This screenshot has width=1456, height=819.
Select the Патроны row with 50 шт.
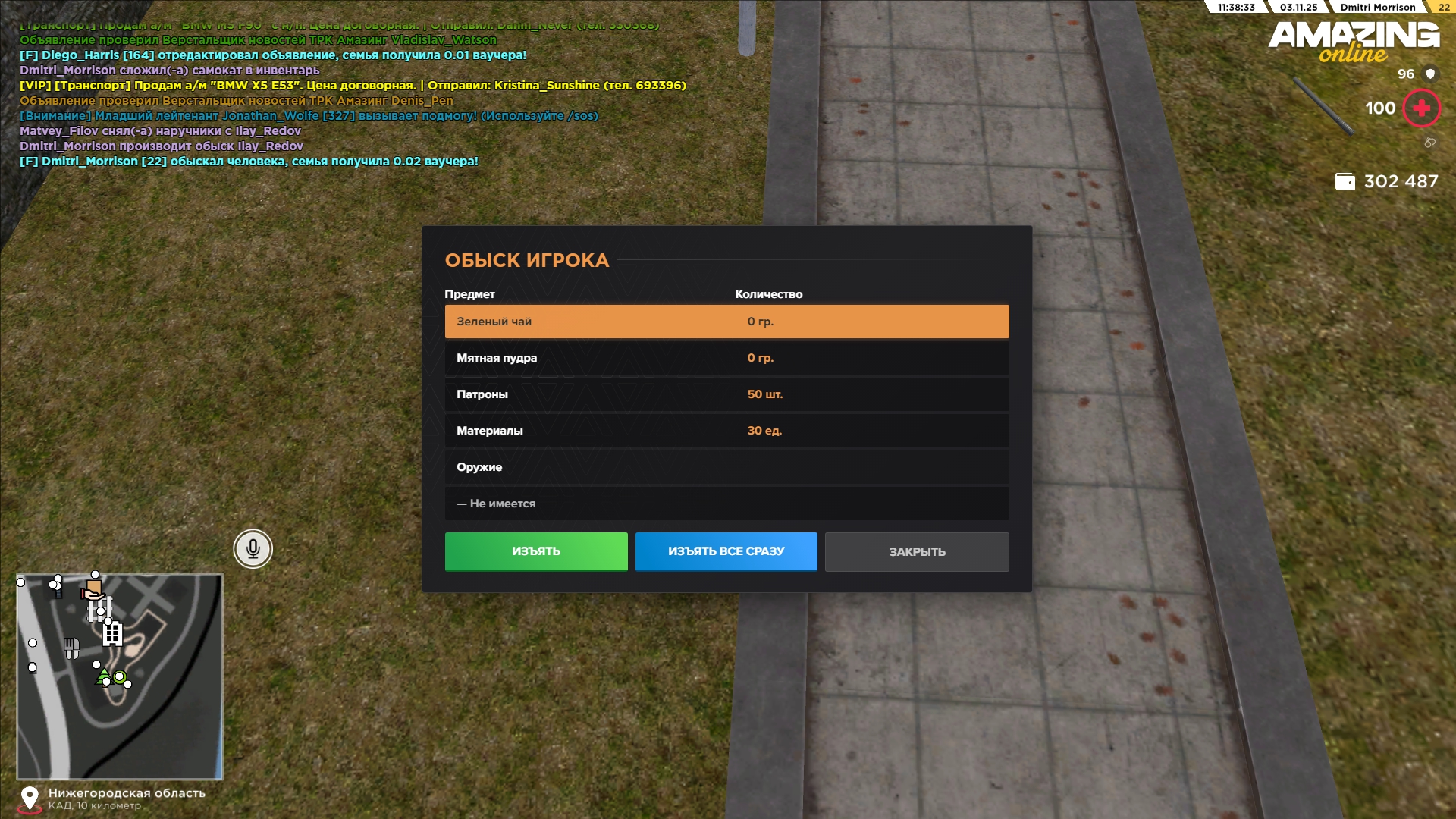(x=726, y=394)
